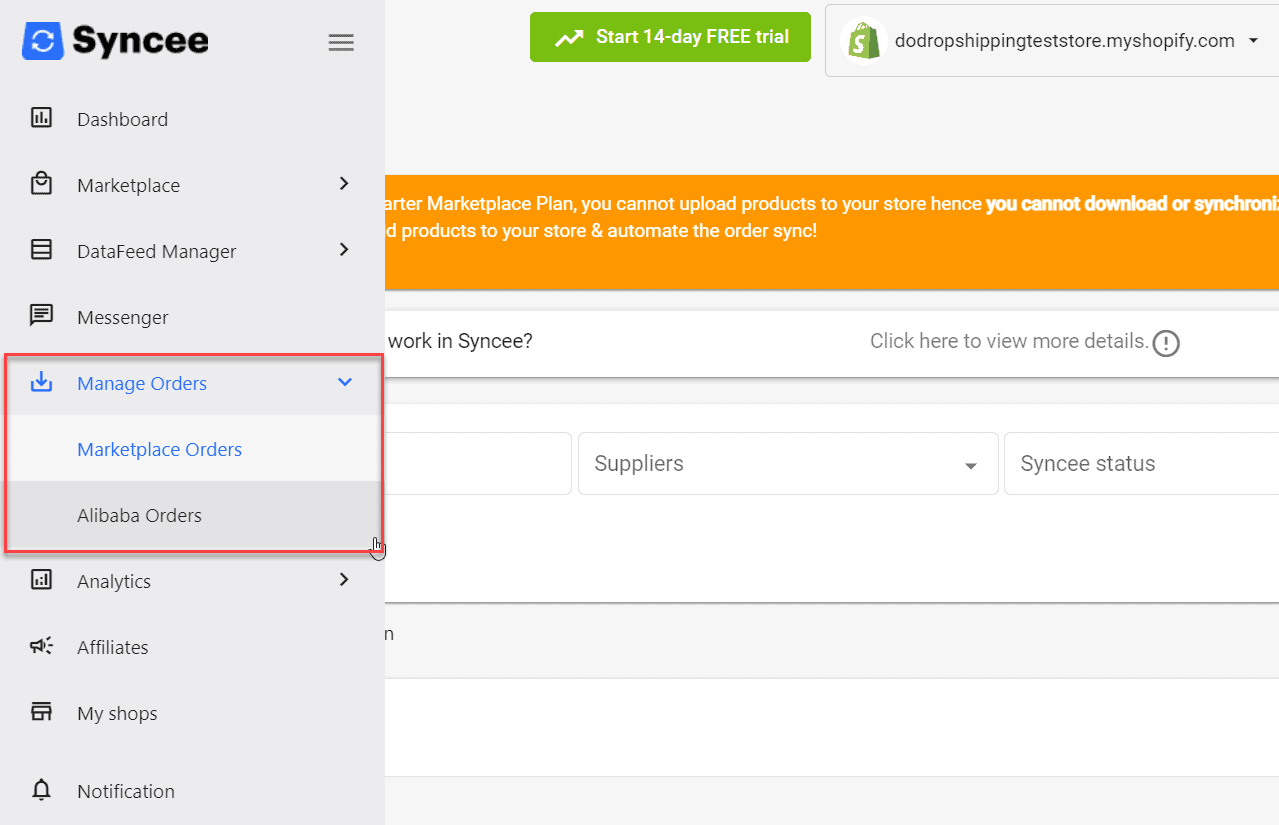The width and height of the screenshot is (1279, 825).
Task: Click the DataFeed Manager table icon
Action: coord(41,250)
